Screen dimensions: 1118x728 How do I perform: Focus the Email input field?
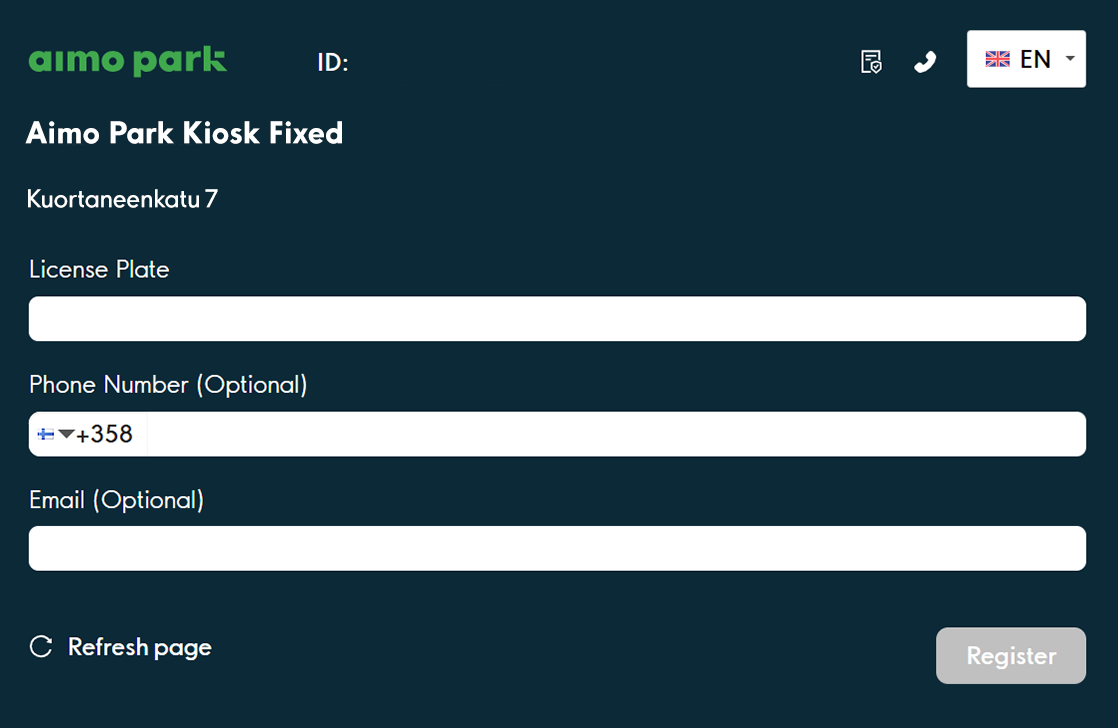point(557,549)
